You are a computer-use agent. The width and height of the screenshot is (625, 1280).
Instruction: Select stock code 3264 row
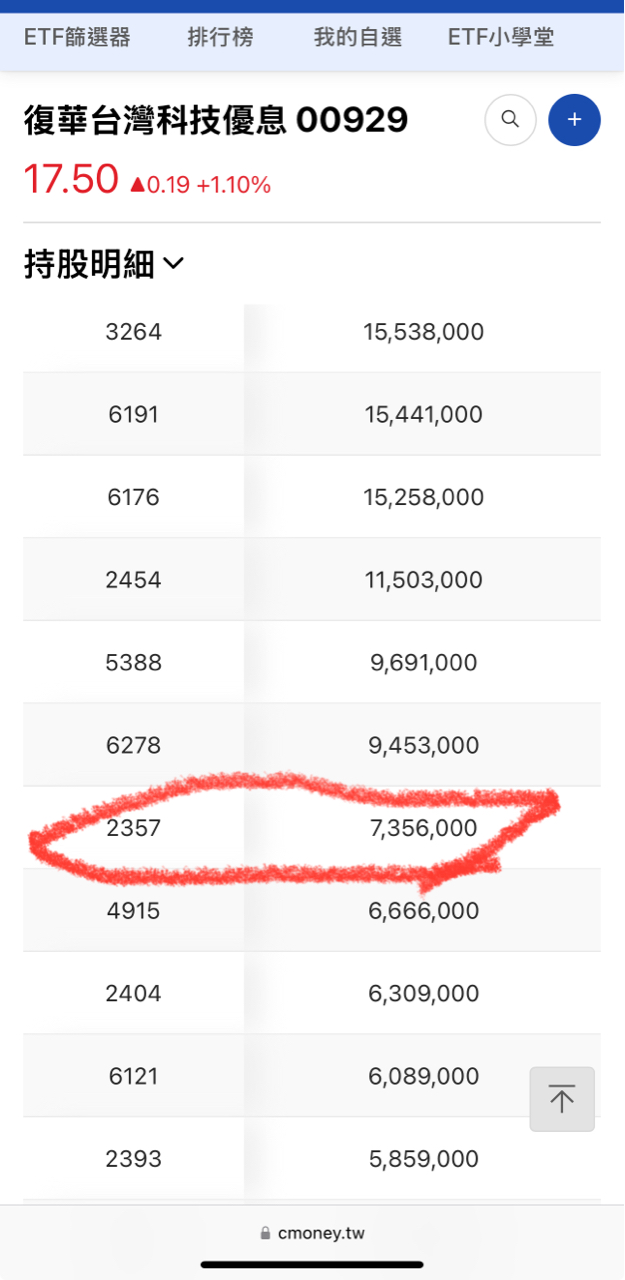(133, 332)
